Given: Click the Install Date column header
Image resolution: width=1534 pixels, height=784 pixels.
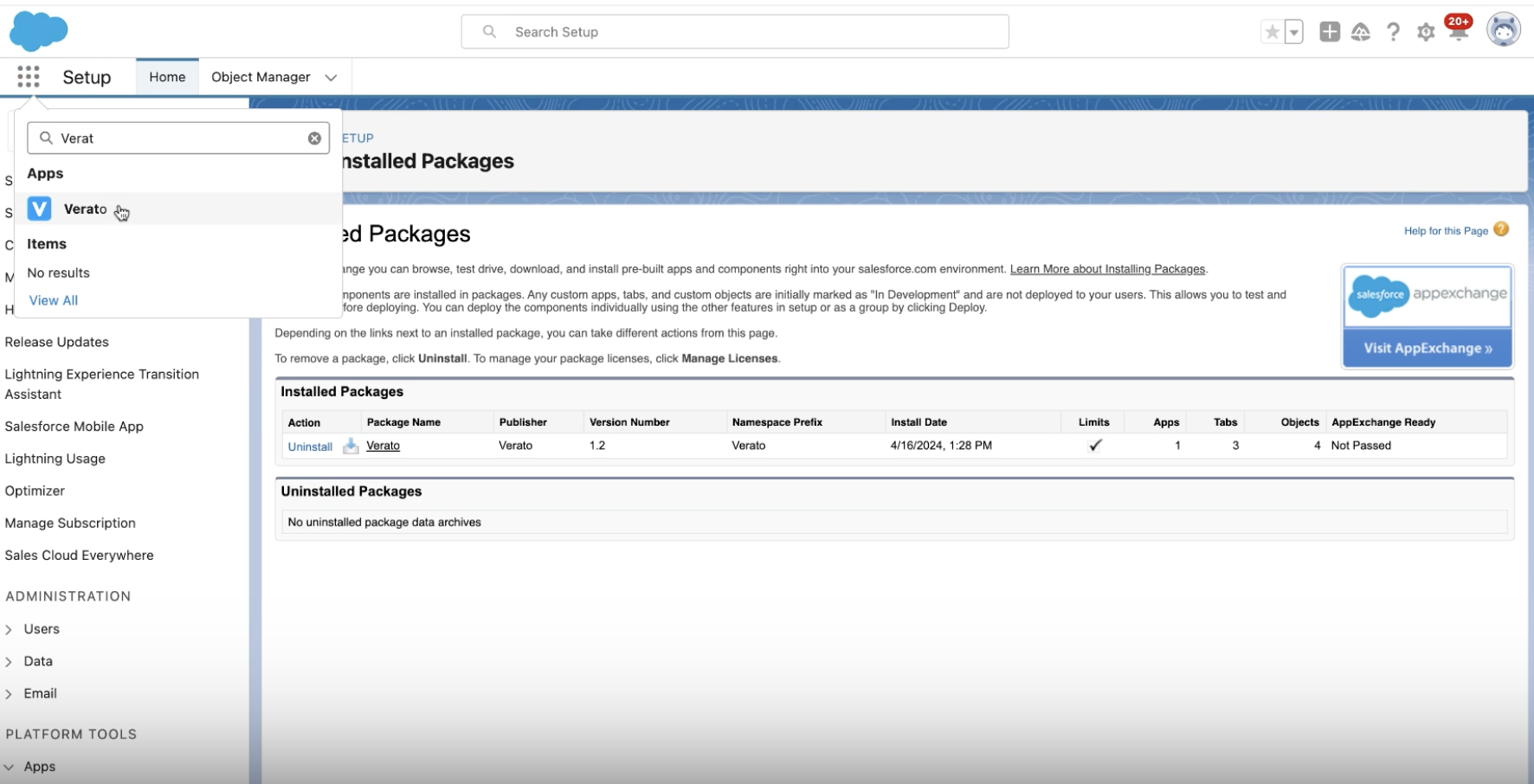Looking at the screenshot, I should [x=918, y=422].
